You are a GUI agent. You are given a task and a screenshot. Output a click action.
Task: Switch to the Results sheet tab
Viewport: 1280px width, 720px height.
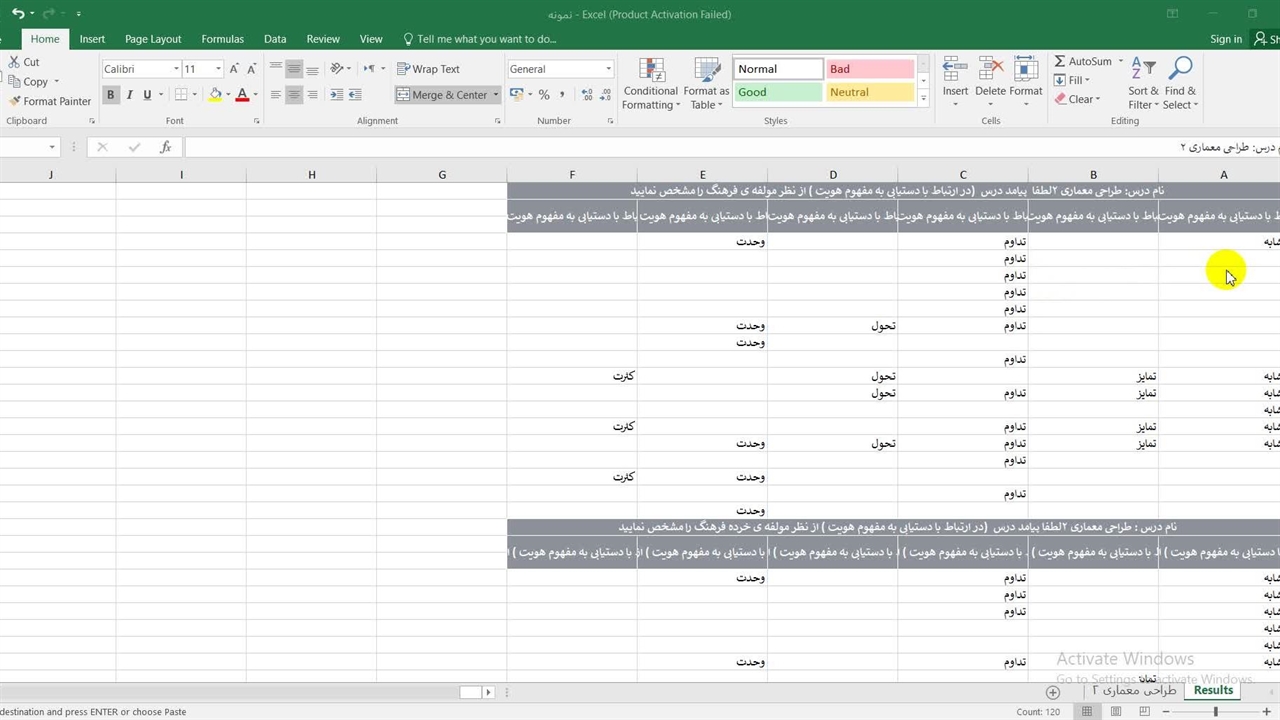[1213, 690]
